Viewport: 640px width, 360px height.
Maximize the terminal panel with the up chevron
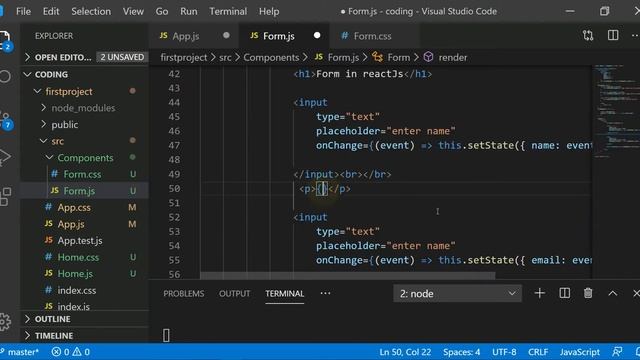(613, 293)
